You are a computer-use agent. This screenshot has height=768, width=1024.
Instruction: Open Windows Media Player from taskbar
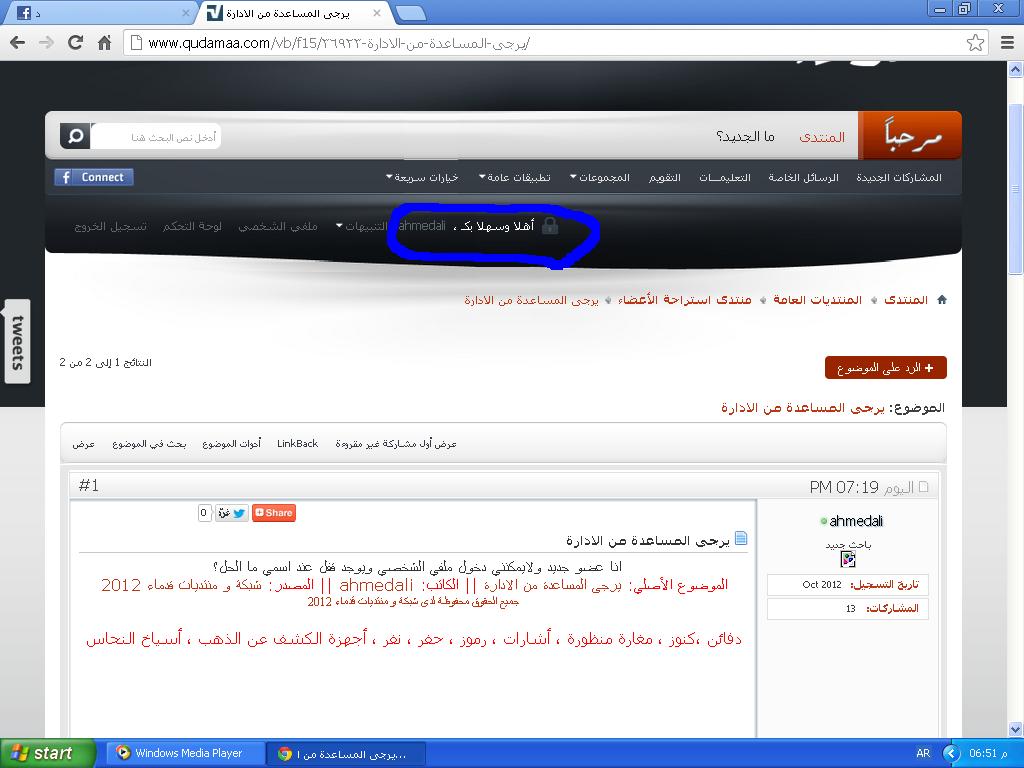187,753
